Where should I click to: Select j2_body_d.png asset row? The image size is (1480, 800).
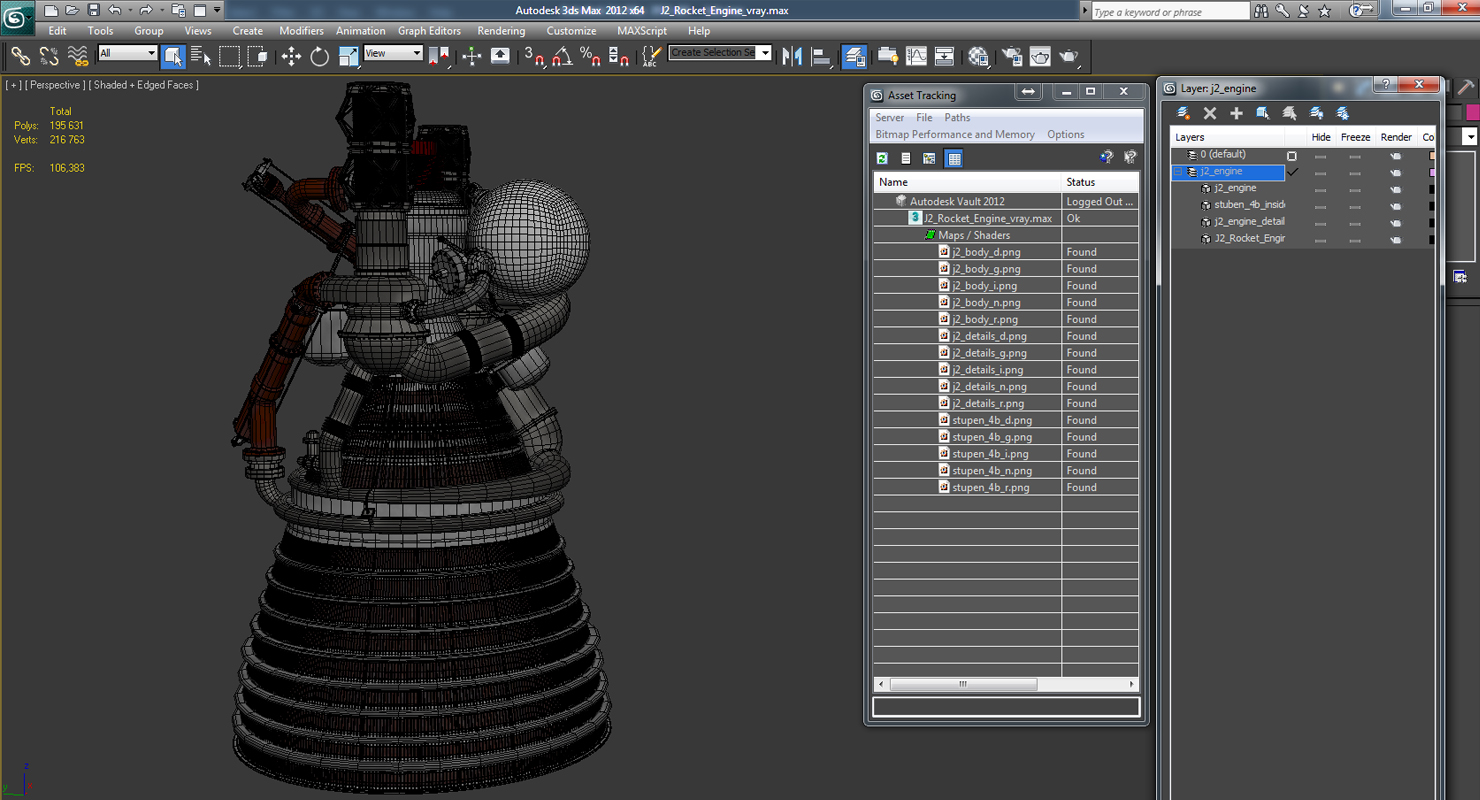(x=1006, y=252)
